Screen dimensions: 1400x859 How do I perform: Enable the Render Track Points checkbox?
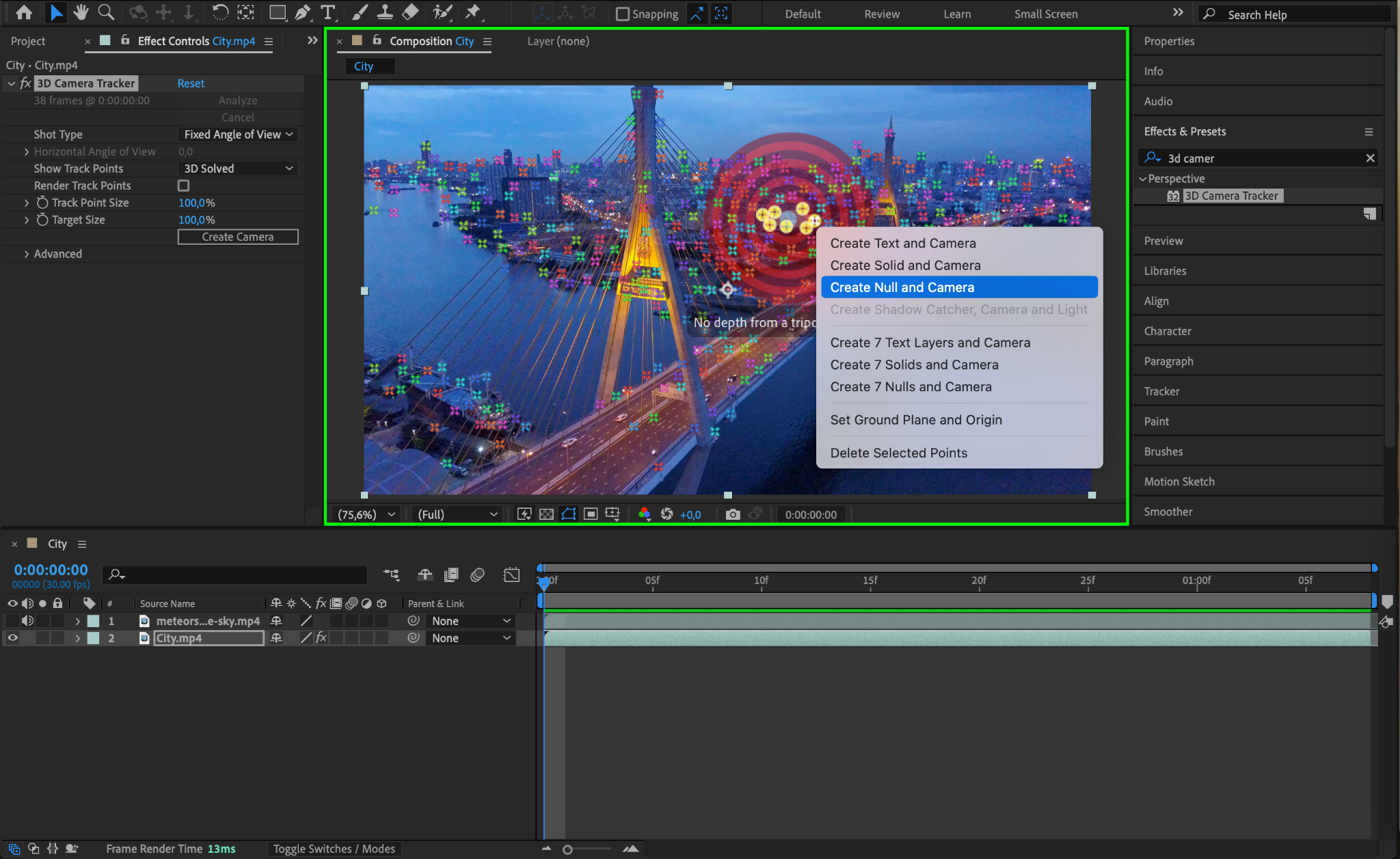tap(183, 185)
